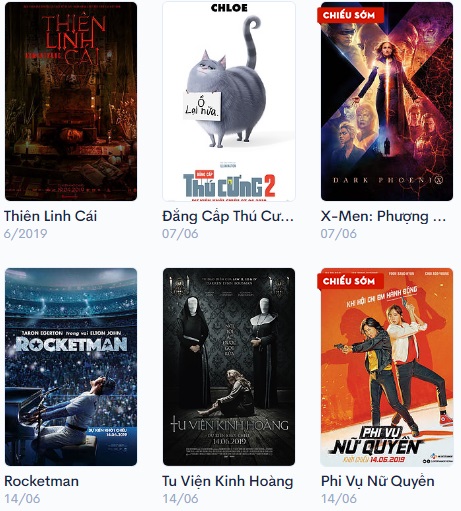The height and width of the screenshot is (511, 461).
Task: Click the X-Men: Phượng title link
Action: (383, 216)
